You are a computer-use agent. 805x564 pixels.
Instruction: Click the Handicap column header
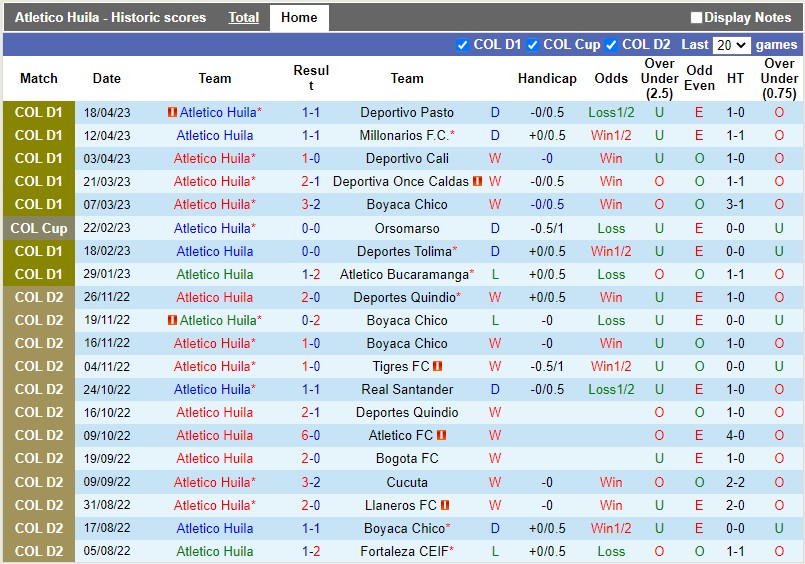547,79
